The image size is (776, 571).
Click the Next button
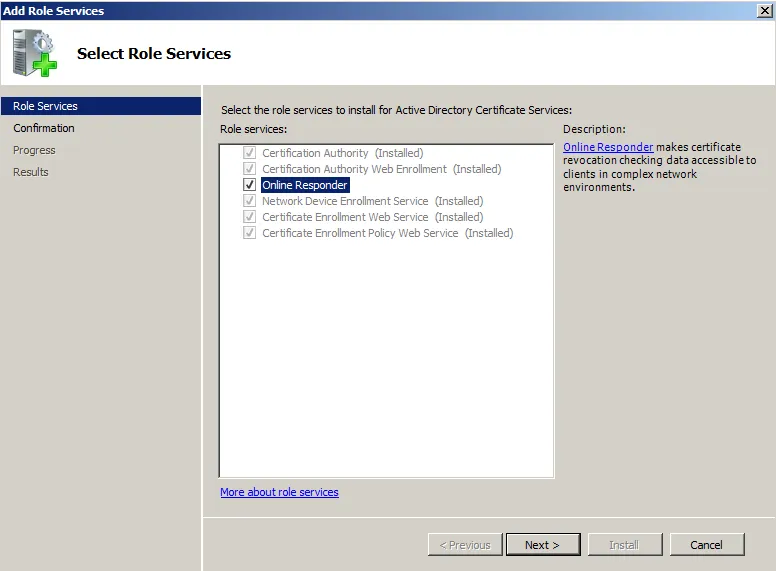pos(542,545)
